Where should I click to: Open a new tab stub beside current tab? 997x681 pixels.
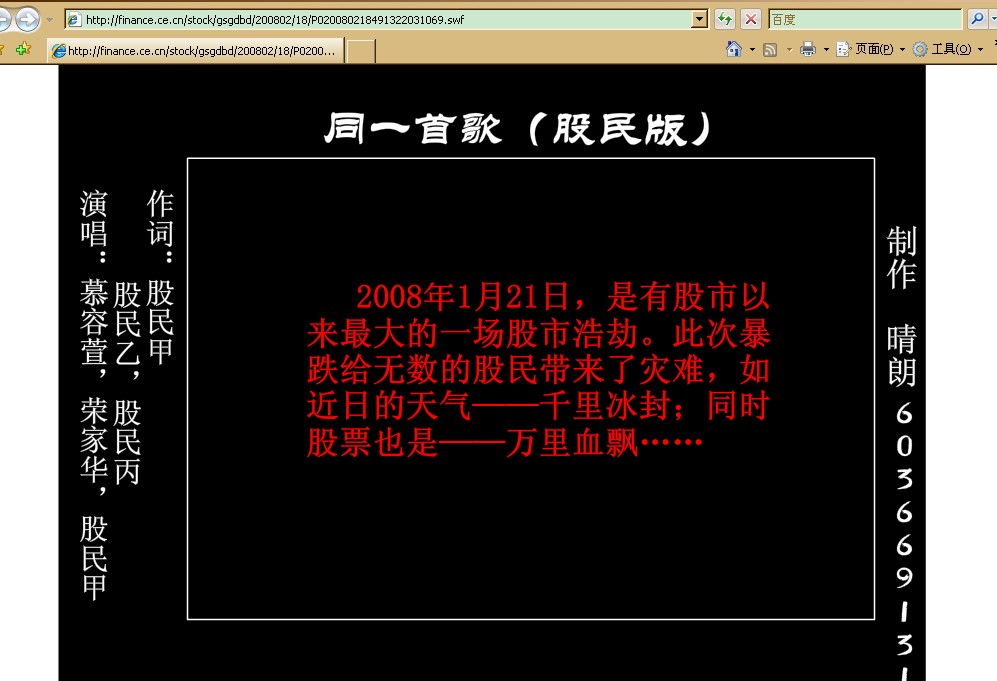point(362,49)
